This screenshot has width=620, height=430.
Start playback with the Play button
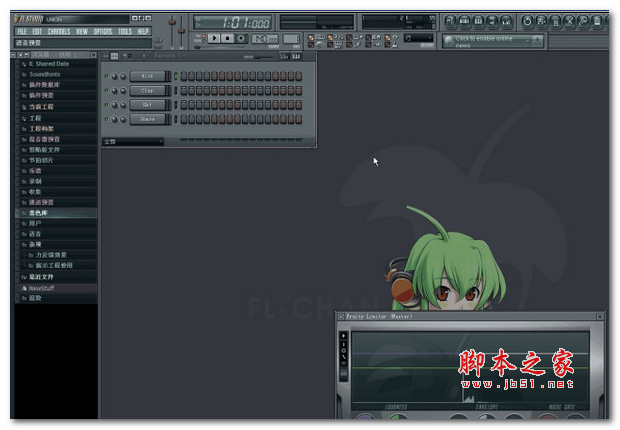tap(214, 38)
